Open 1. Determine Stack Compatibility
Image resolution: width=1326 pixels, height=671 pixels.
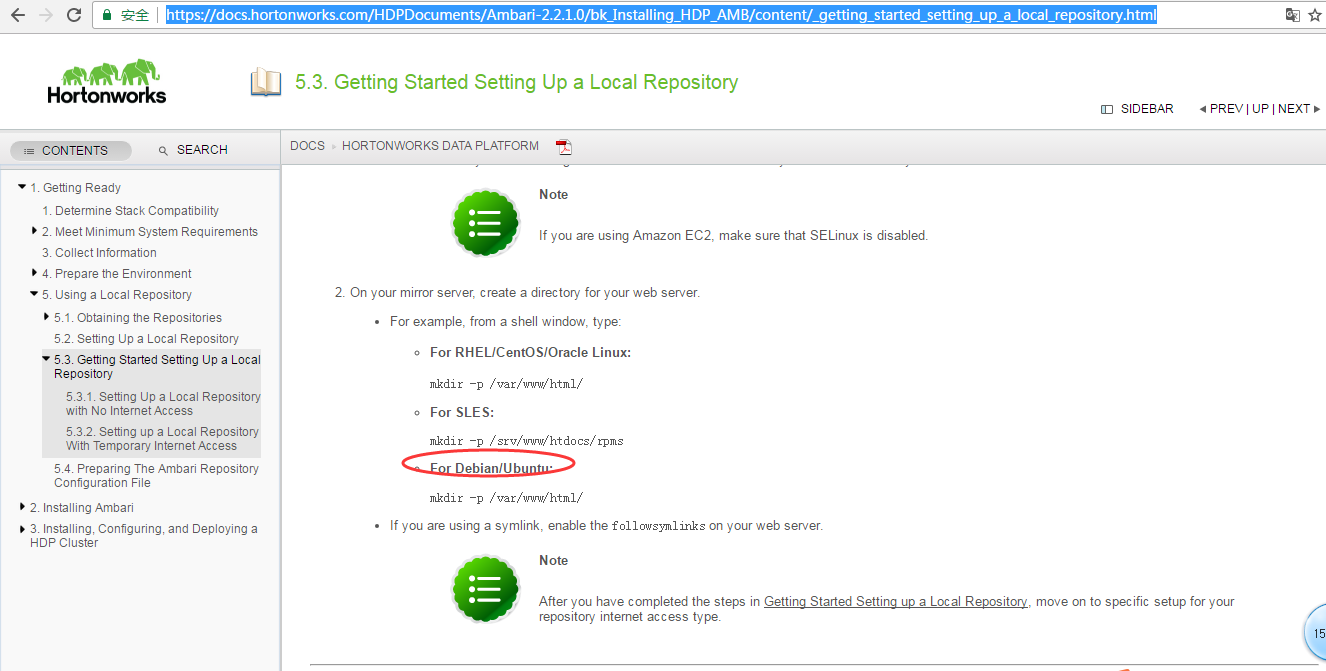tap(130, 211)
